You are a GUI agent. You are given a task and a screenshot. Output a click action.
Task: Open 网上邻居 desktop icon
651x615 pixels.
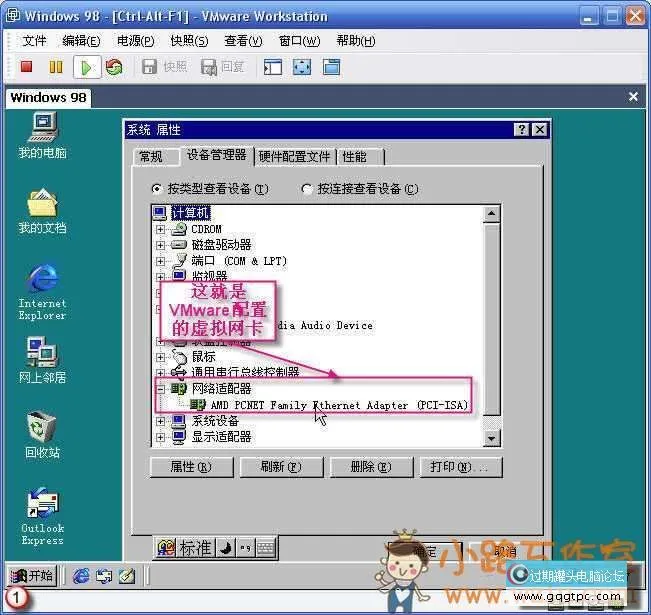pos(42,360)
